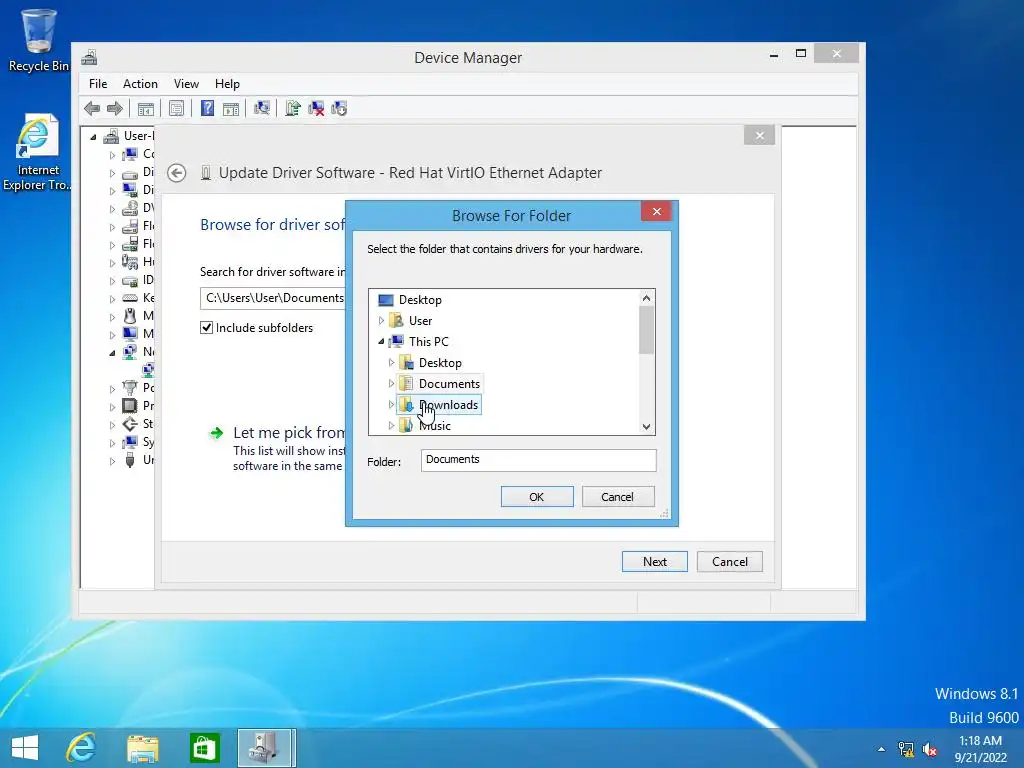Open the Help menu
1024x768 pixels.
pyautogui.click(x=227, y=84)
